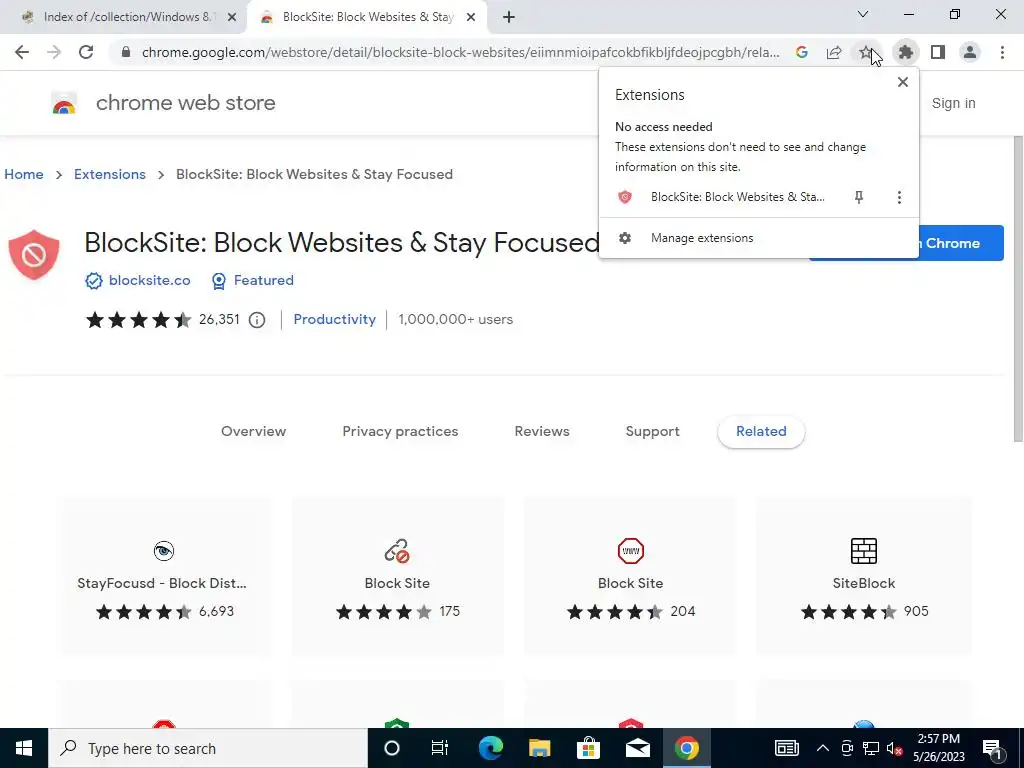1024x768 pixels.
Task: Bookmark this page with the star icon
Action: click(x=865, y=52)
